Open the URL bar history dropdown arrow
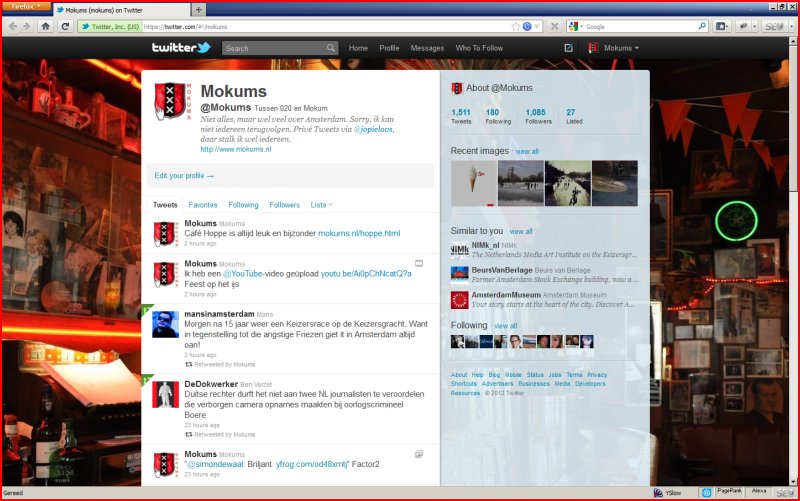This screenshot has height=501, width=800. [x=537, y=27]
